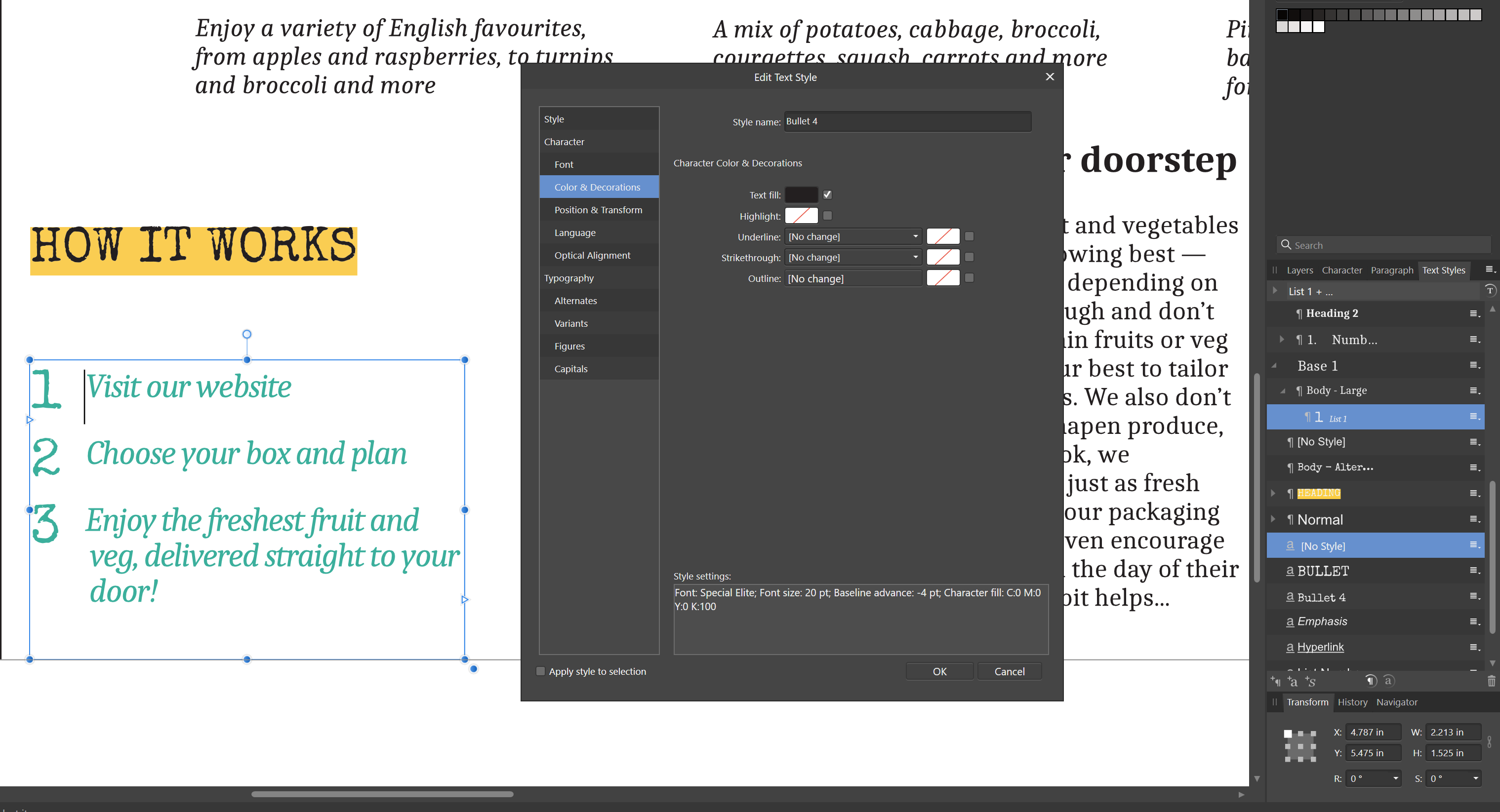Open the Body - Alter style options menu
Viewport: 1500px width, 812px height.
(1474, 467)
